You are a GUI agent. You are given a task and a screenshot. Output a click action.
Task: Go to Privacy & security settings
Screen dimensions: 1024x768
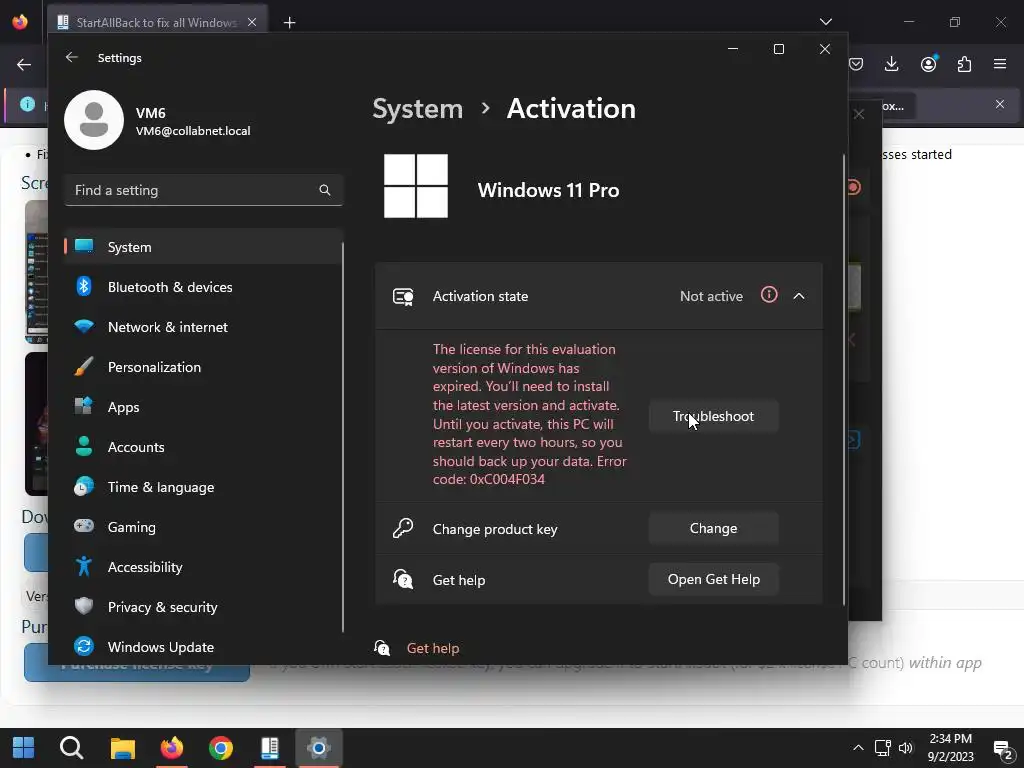click(203, 607)
